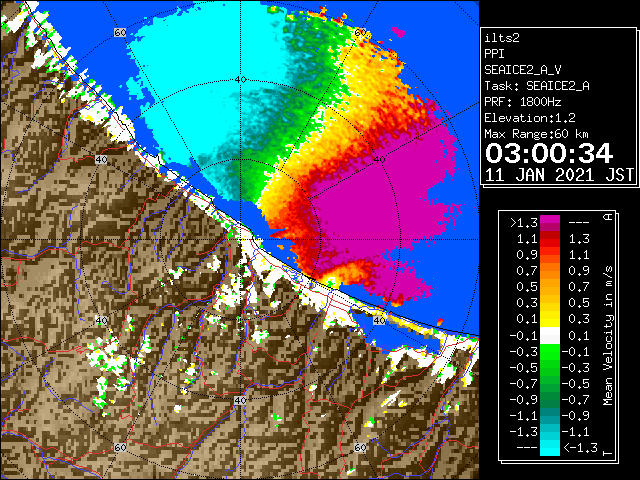Click the 'Elevation:1.2' text

point(530,118)
